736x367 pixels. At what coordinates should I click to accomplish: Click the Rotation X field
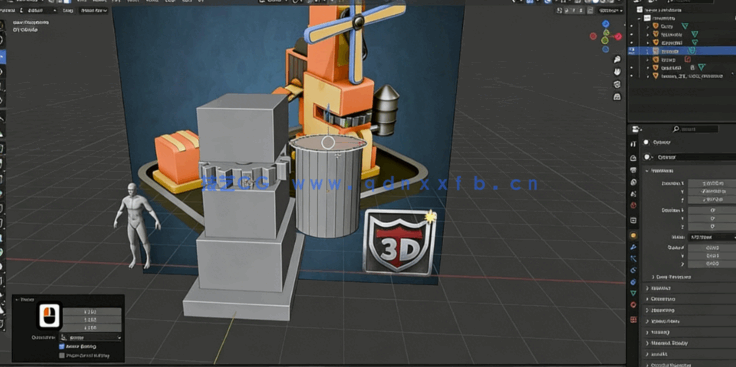[x=712, y=210]
